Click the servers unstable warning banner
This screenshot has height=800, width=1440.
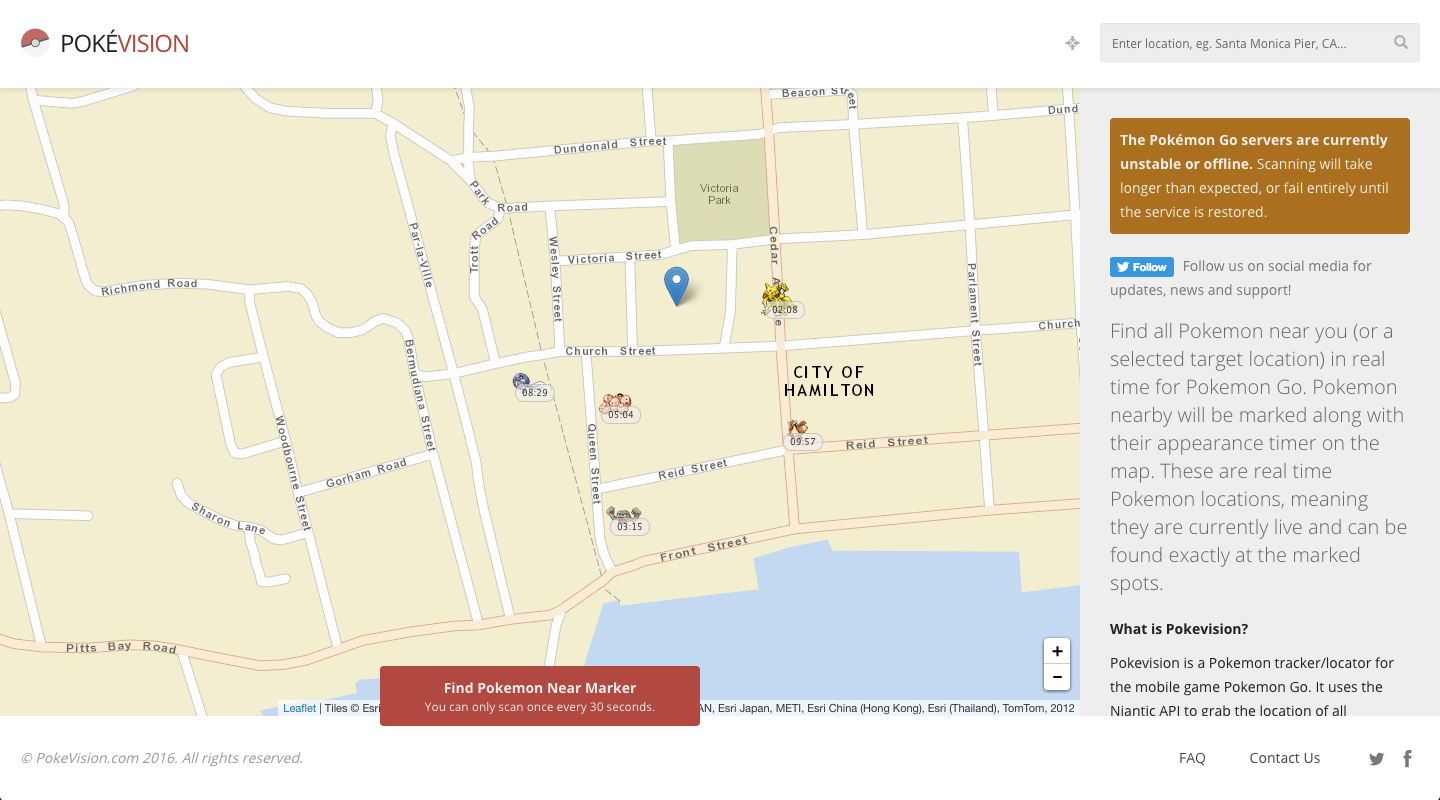1260,176
